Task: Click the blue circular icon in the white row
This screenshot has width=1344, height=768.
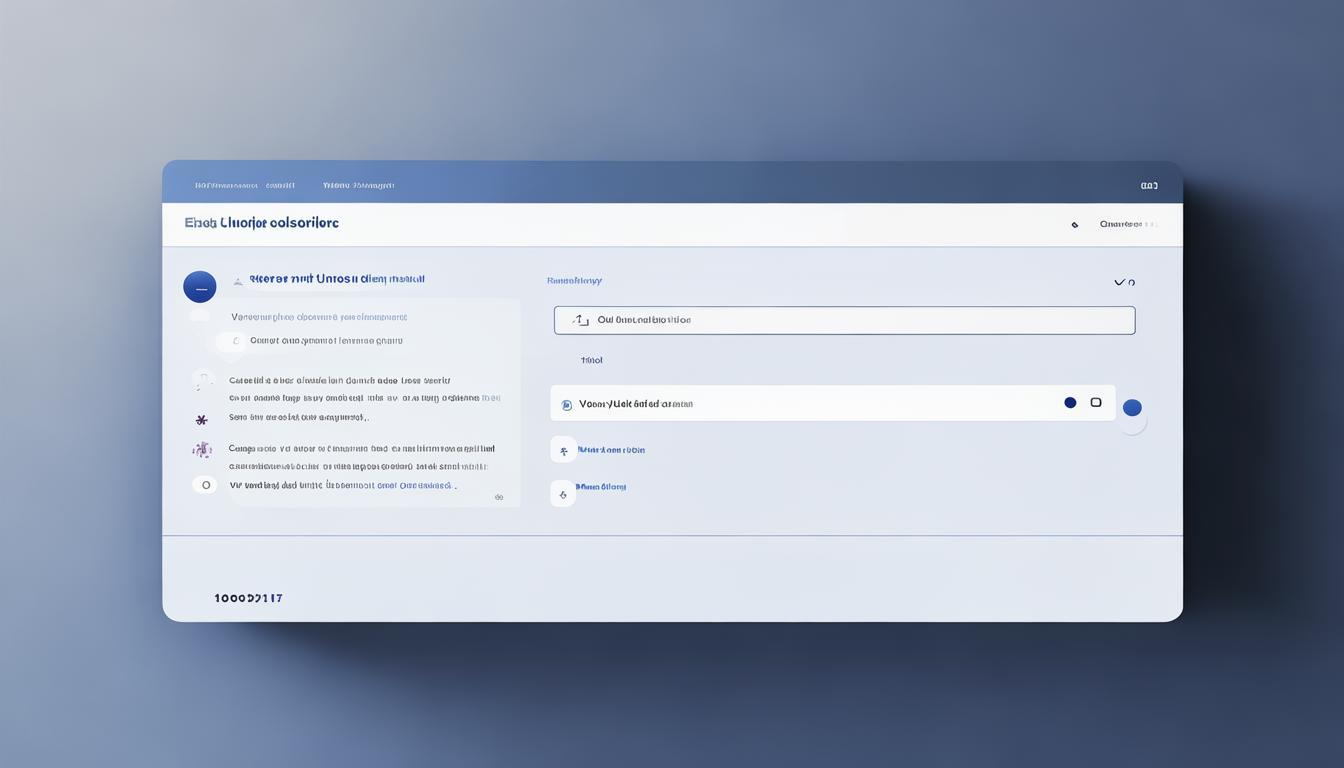Action: coord(567,405)
